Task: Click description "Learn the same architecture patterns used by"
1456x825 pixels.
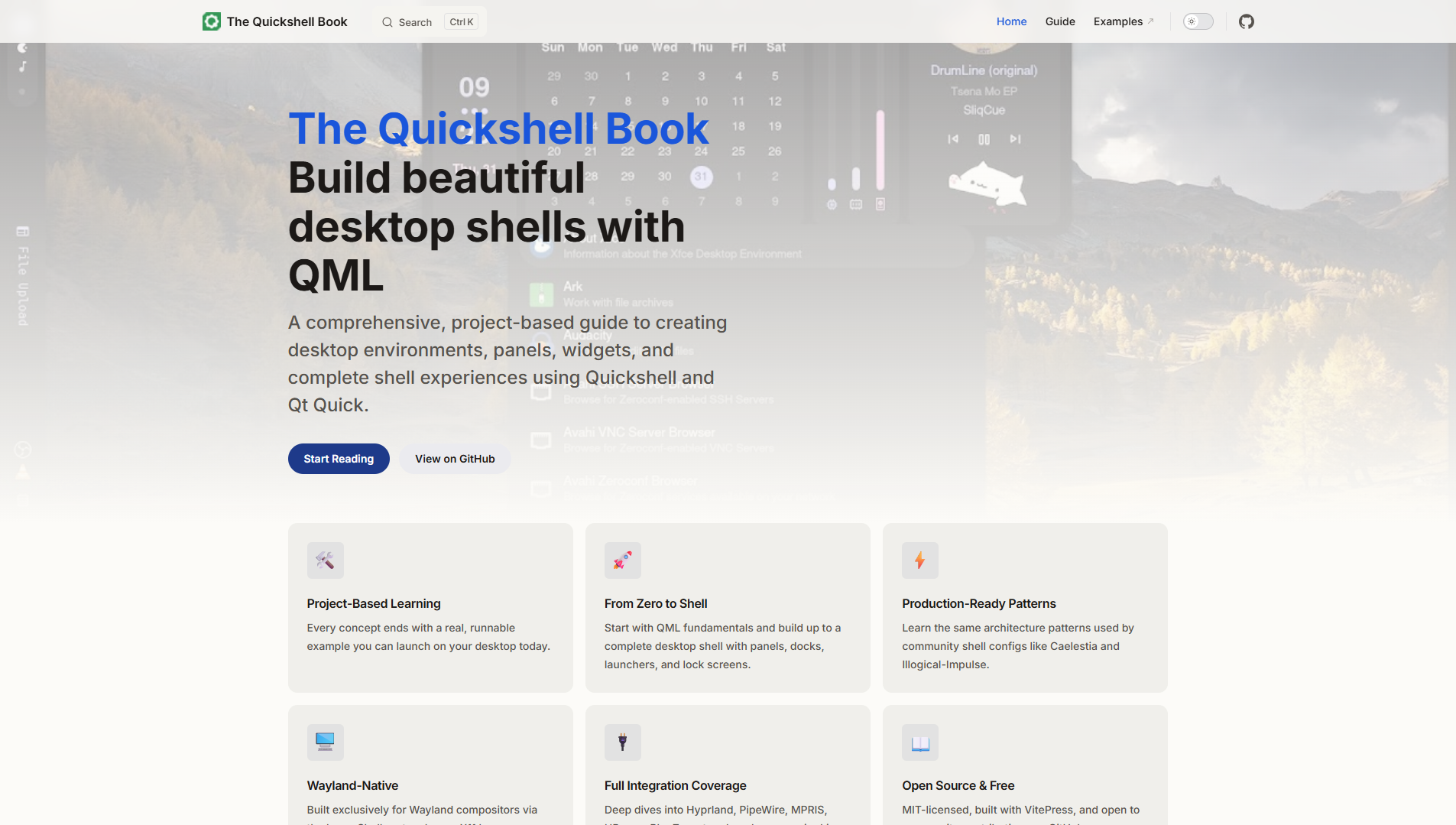Action: (x=1018, y=646)
